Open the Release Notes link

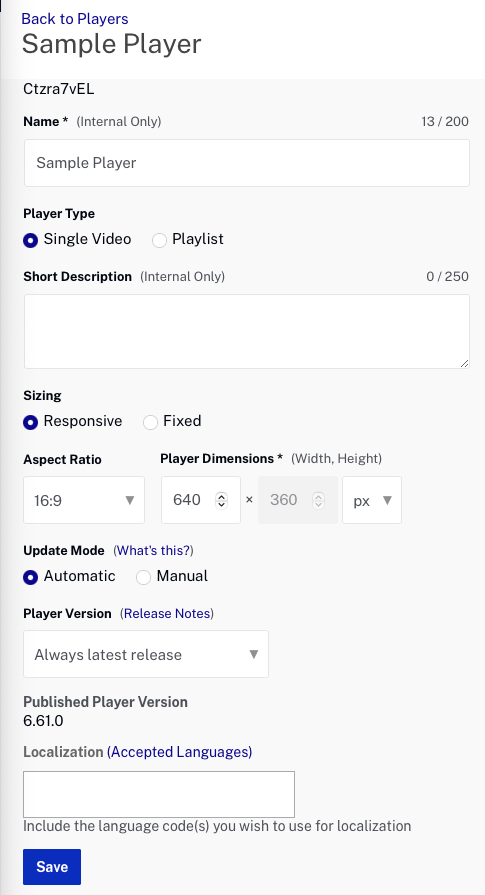[x=167, y=614]
